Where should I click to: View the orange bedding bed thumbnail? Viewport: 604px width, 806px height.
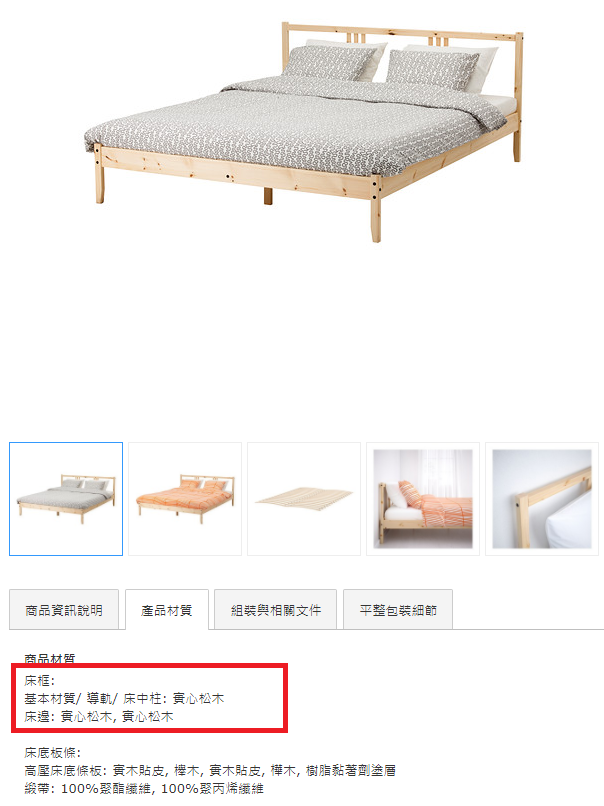click(x=185, y=499)
